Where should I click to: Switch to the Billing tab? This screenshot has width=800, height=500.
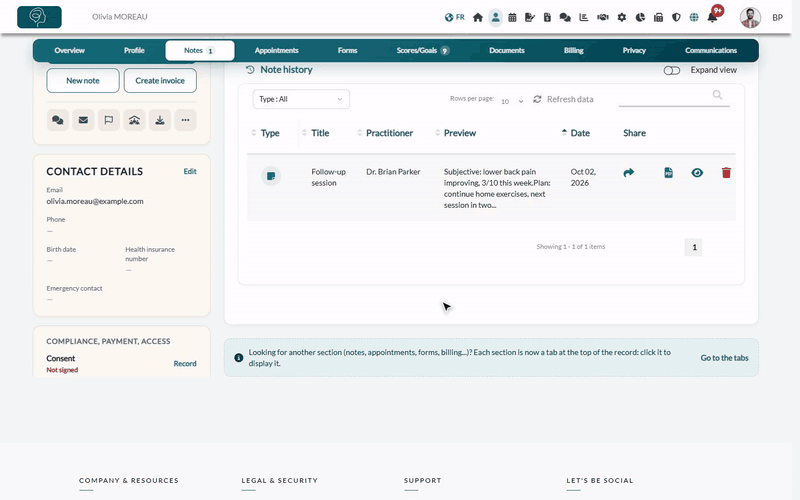[573, 51]
